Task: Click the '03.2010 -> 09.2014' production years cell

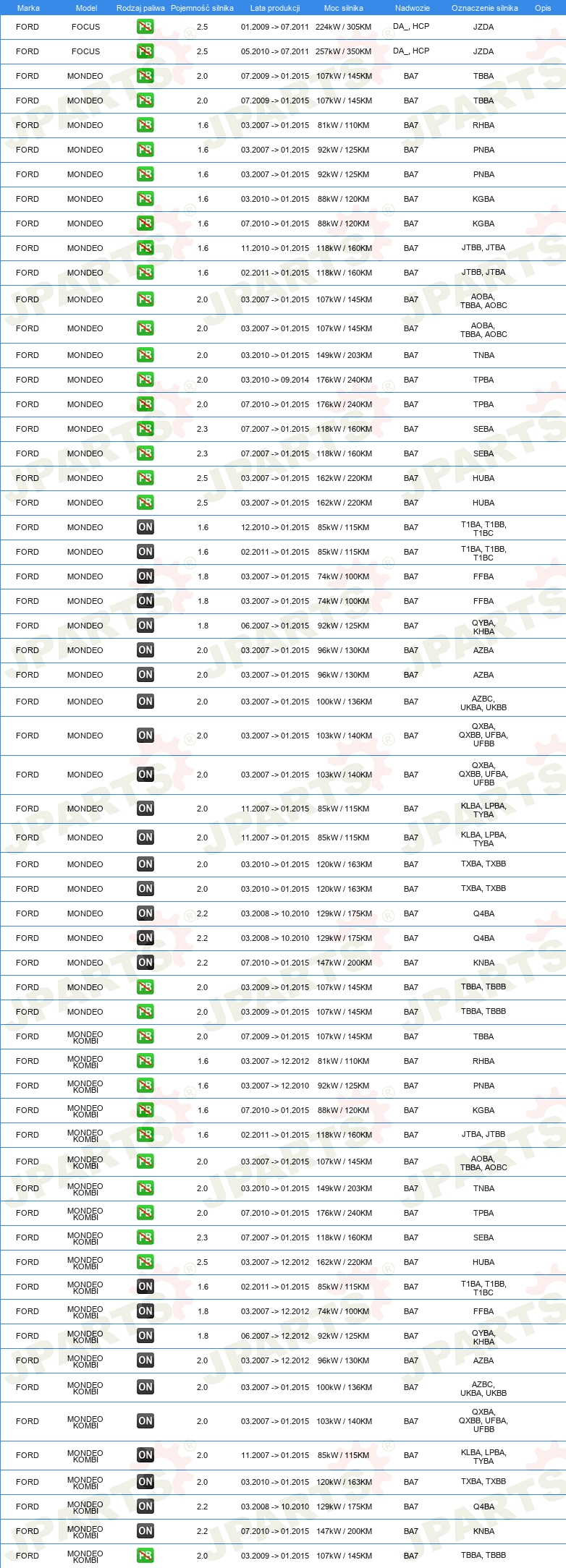Action: click(x=275, y=380)
